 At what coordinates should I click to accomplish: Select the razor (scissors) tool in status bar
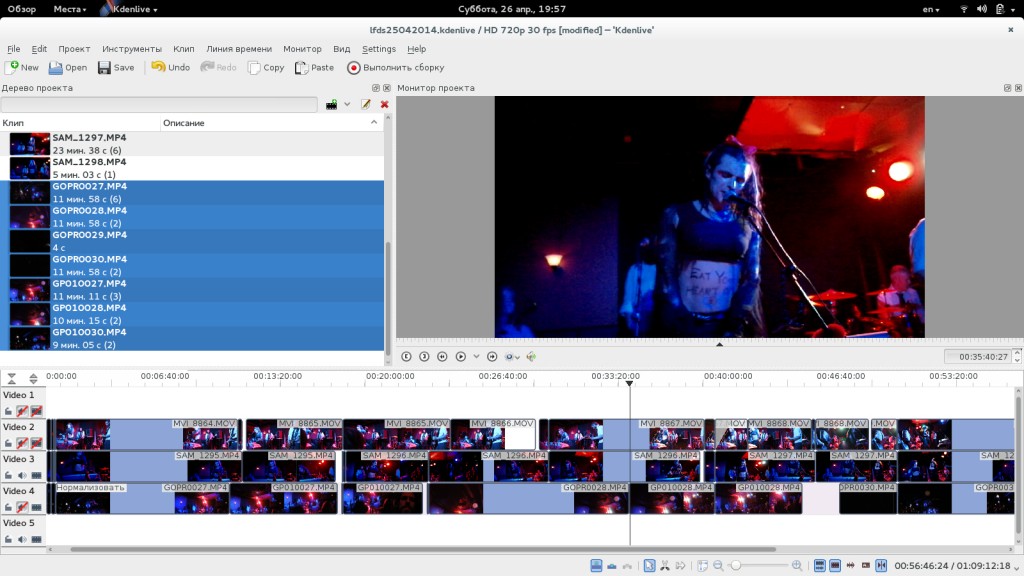tap(664, 566)
